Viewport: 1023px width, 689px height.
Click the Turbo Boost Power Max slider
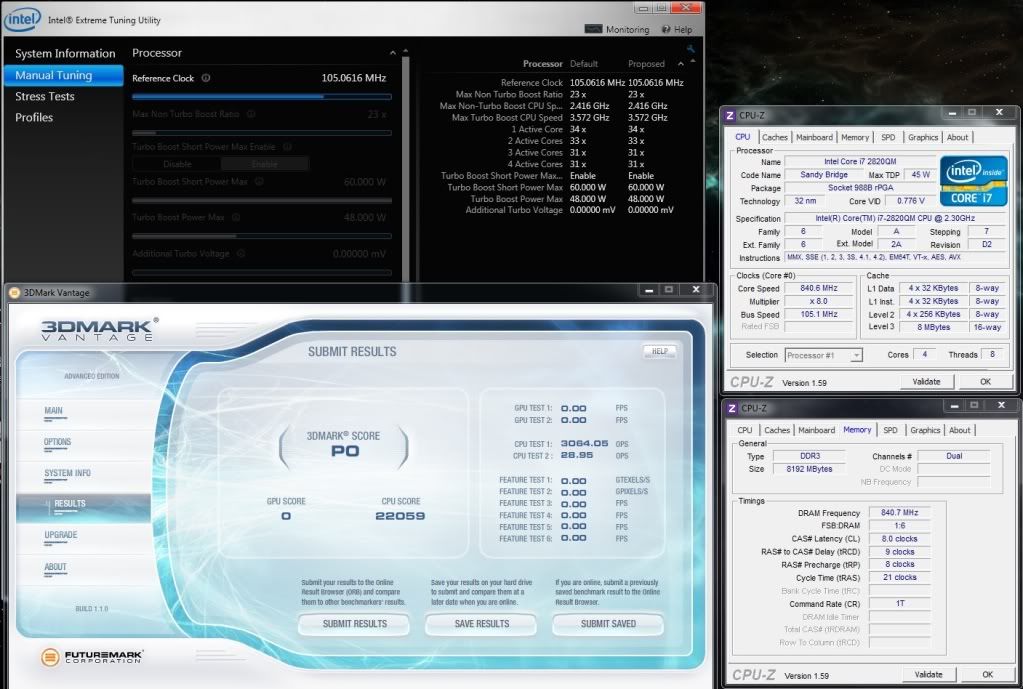(x=262, y=236)
